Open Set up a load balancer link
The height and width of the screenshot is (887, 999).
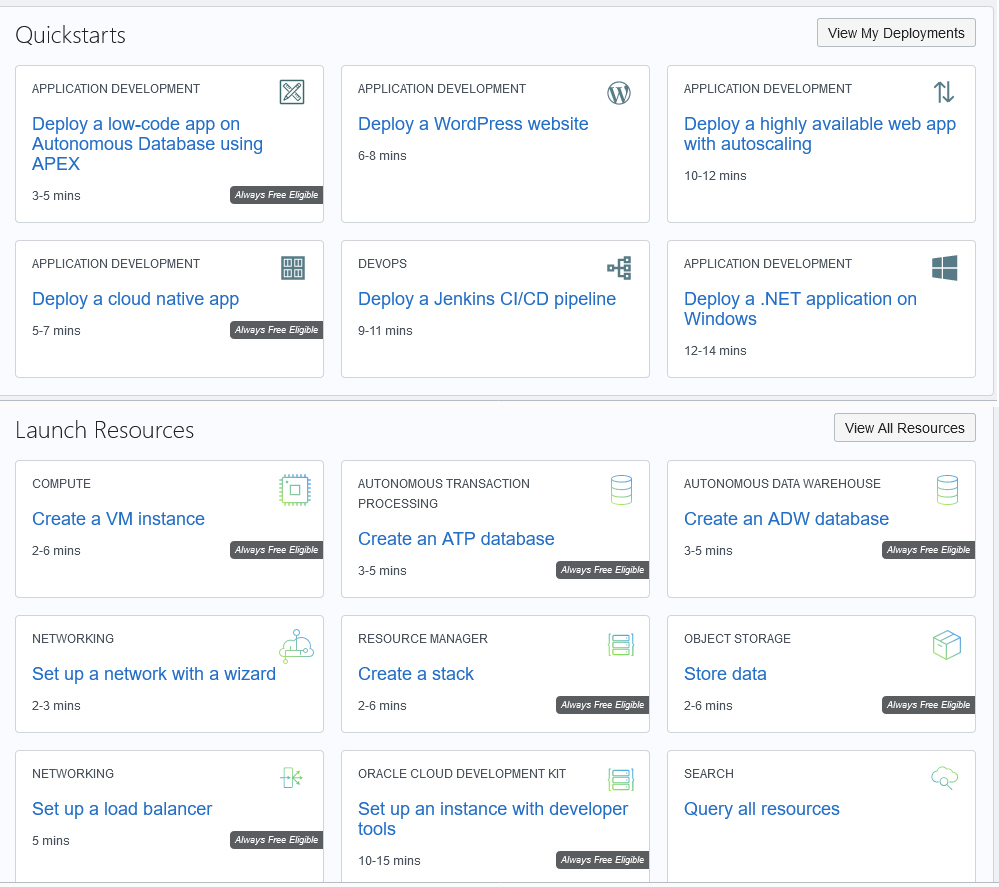(x=122, y=809)
